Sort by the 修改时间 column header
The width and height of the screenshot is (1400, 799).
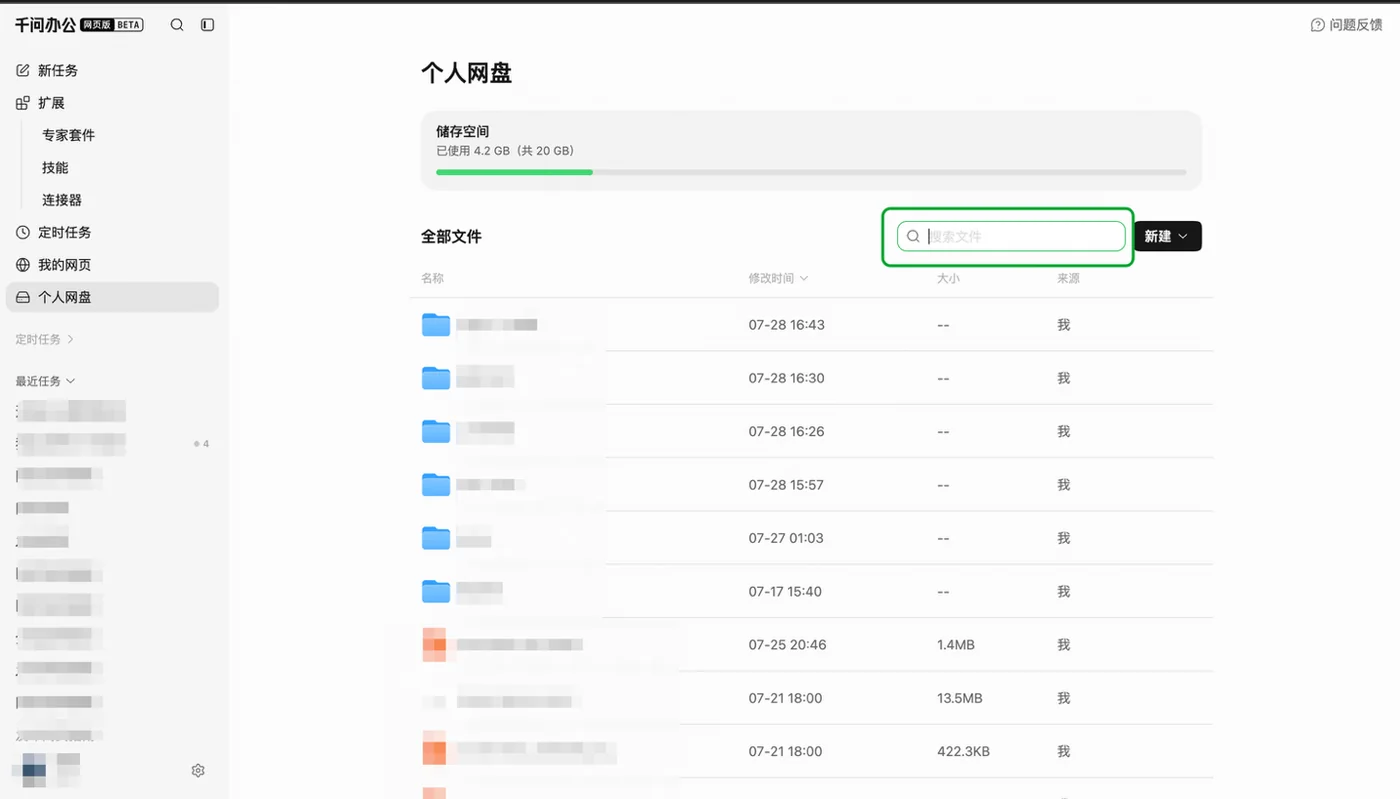point(778,278)
